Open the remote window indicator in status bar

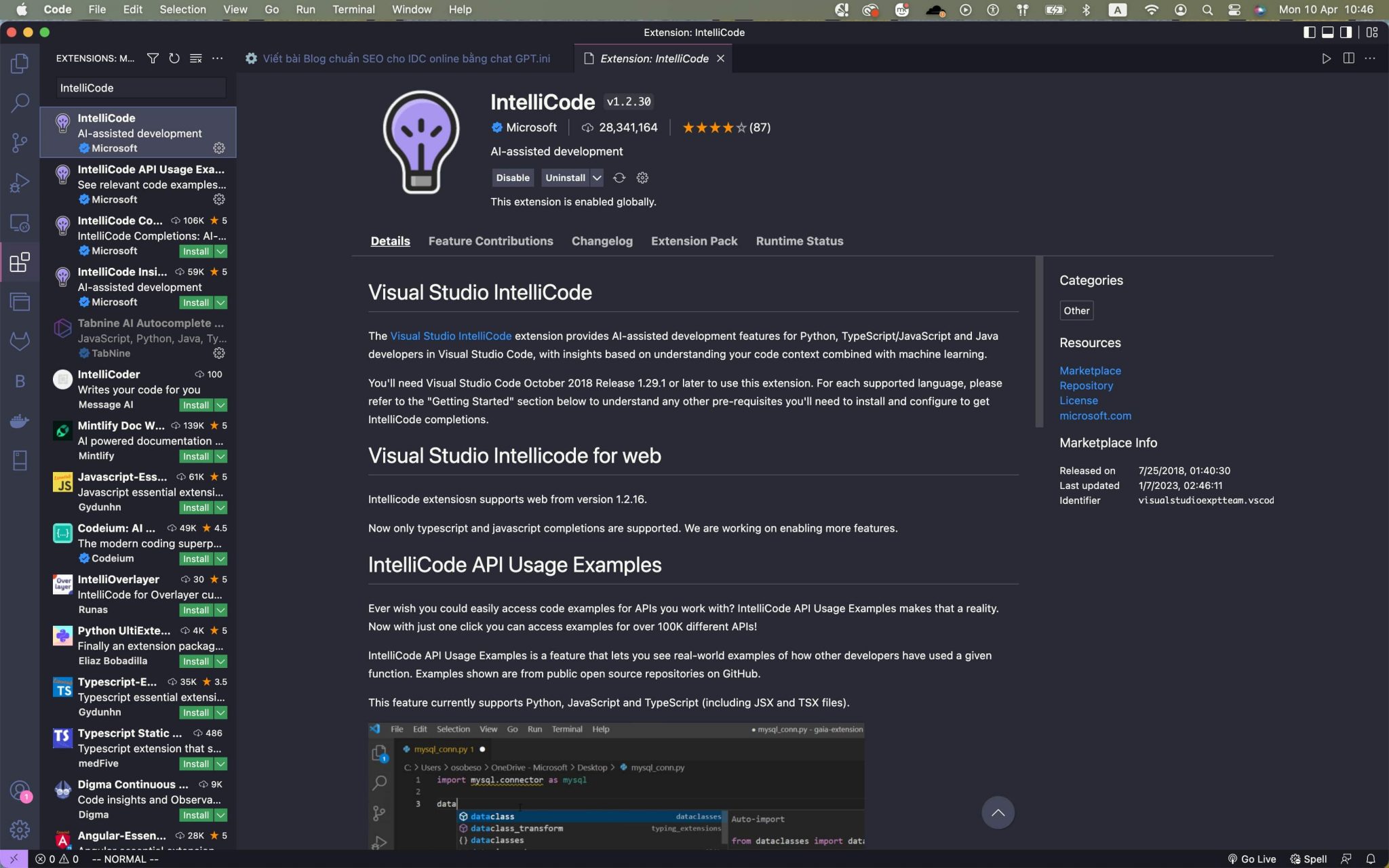point(14,859)
